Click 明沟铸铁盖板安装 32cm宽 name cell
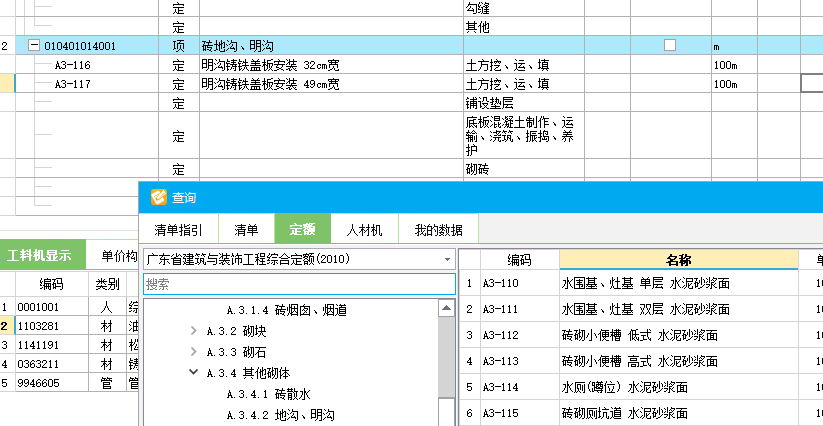The width and height of the screenshot is (823, 426). coord(331,65)
